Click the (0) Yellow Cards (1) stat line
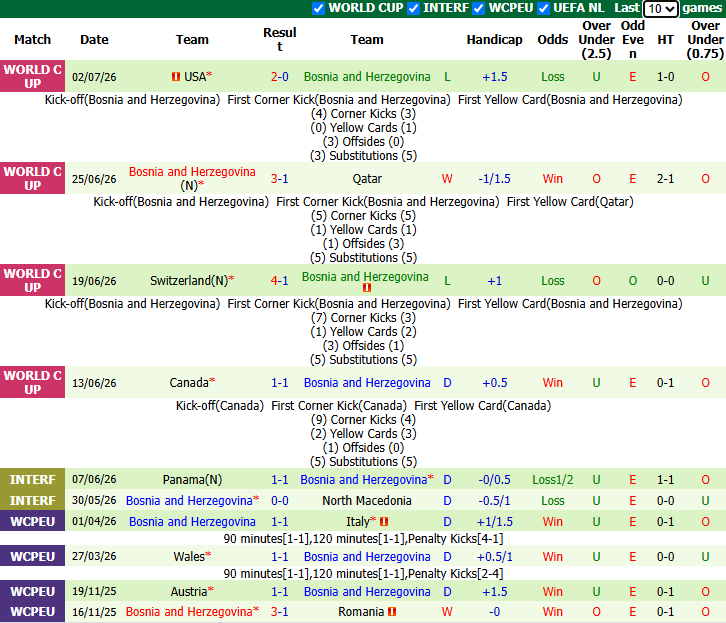Viewport: 726px width, 623px height. [363, 128]
